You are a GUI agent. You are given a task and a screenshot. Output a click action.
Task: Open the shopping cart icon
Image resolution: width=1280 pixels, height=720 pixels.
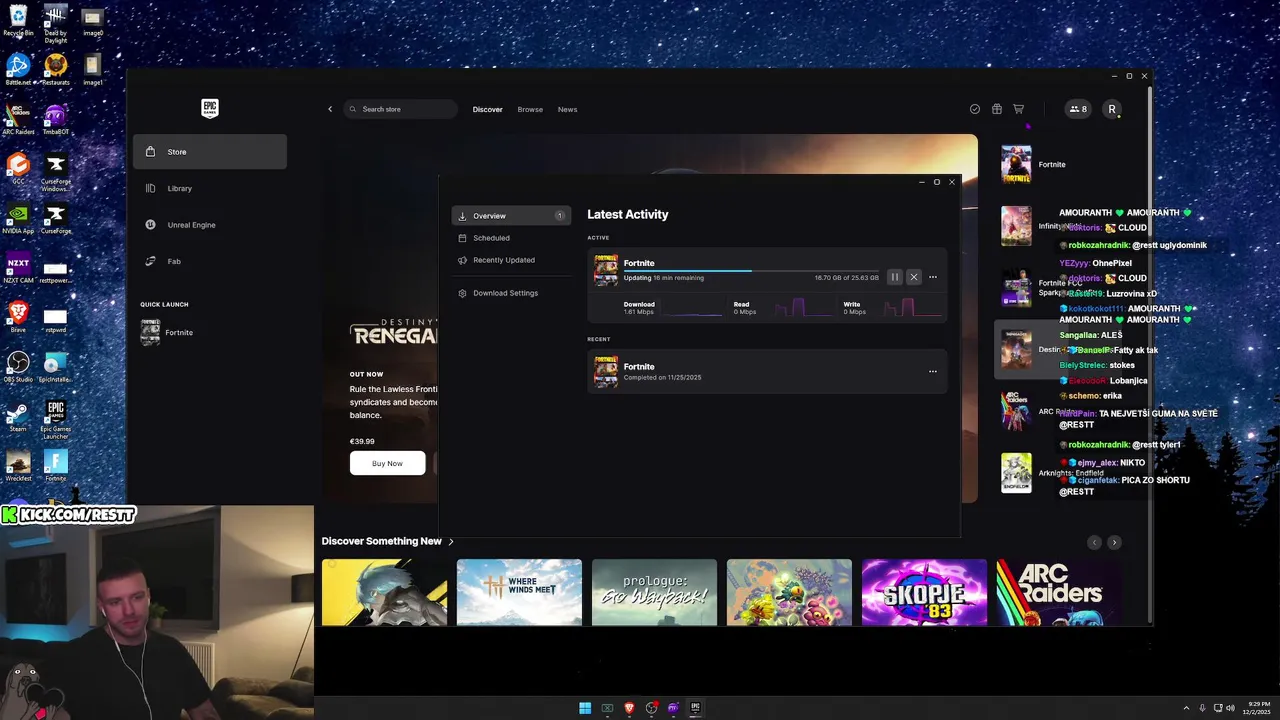click(x=1018, y=109)
